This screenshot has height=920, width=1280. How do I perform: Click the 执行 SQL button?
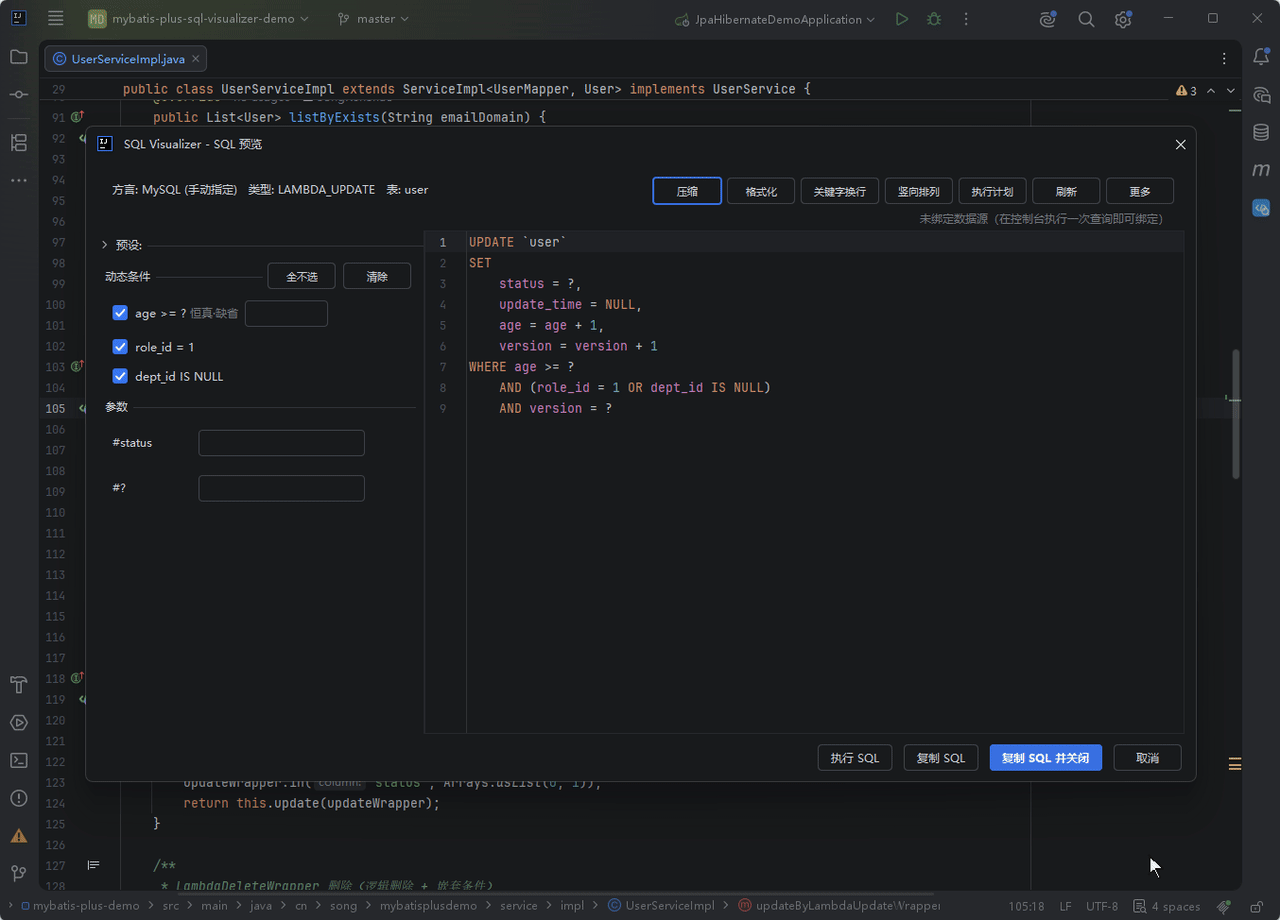click(x=855, y=758)
